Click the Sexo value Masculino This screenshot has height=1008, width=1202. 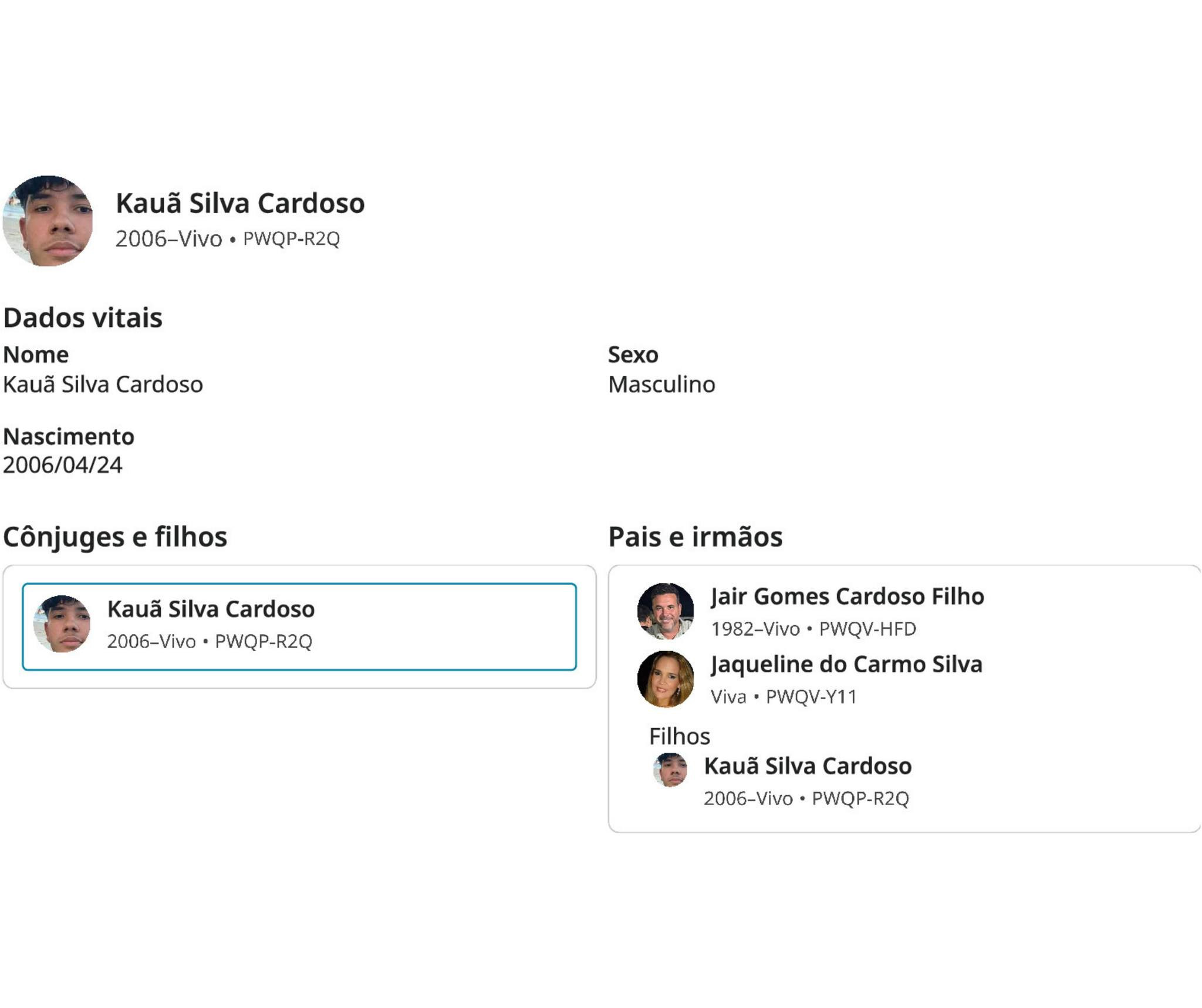coord(661,385)
